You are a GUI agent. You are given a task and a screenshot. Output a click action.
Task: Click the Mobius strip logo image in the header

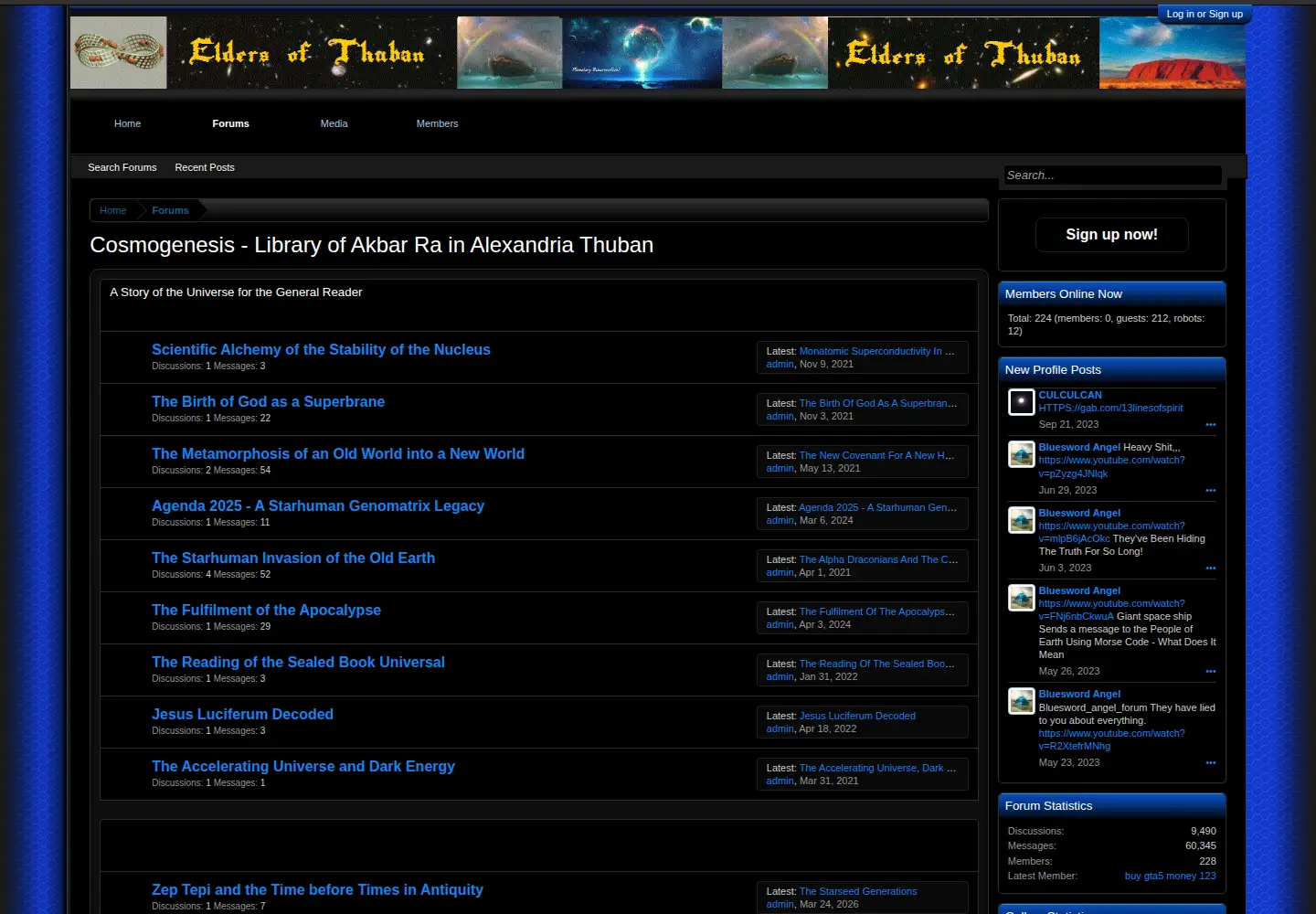(119, 55)
